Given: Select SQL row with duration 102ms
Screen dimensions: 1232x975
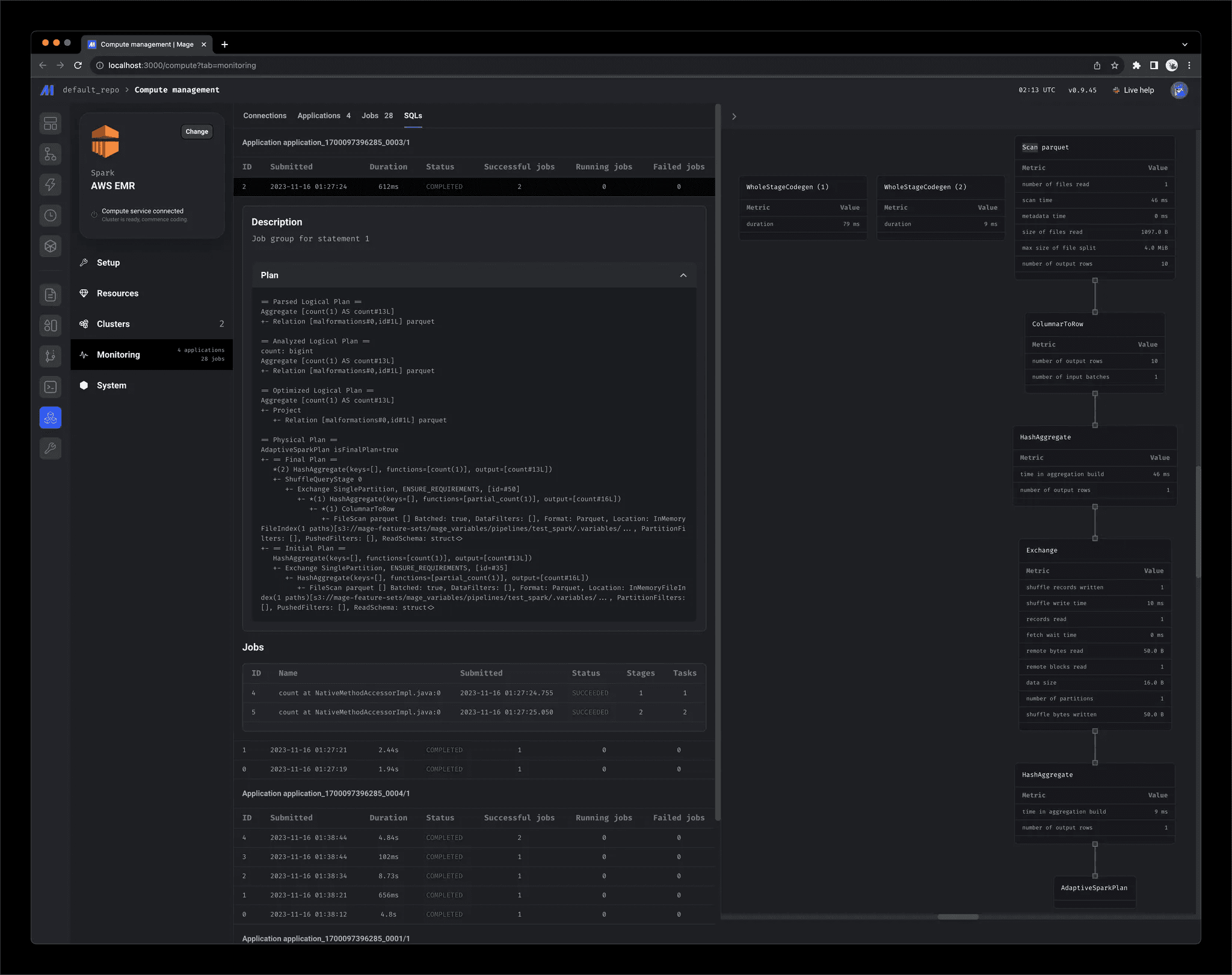Looking at the screenshot, I should 474,857.
